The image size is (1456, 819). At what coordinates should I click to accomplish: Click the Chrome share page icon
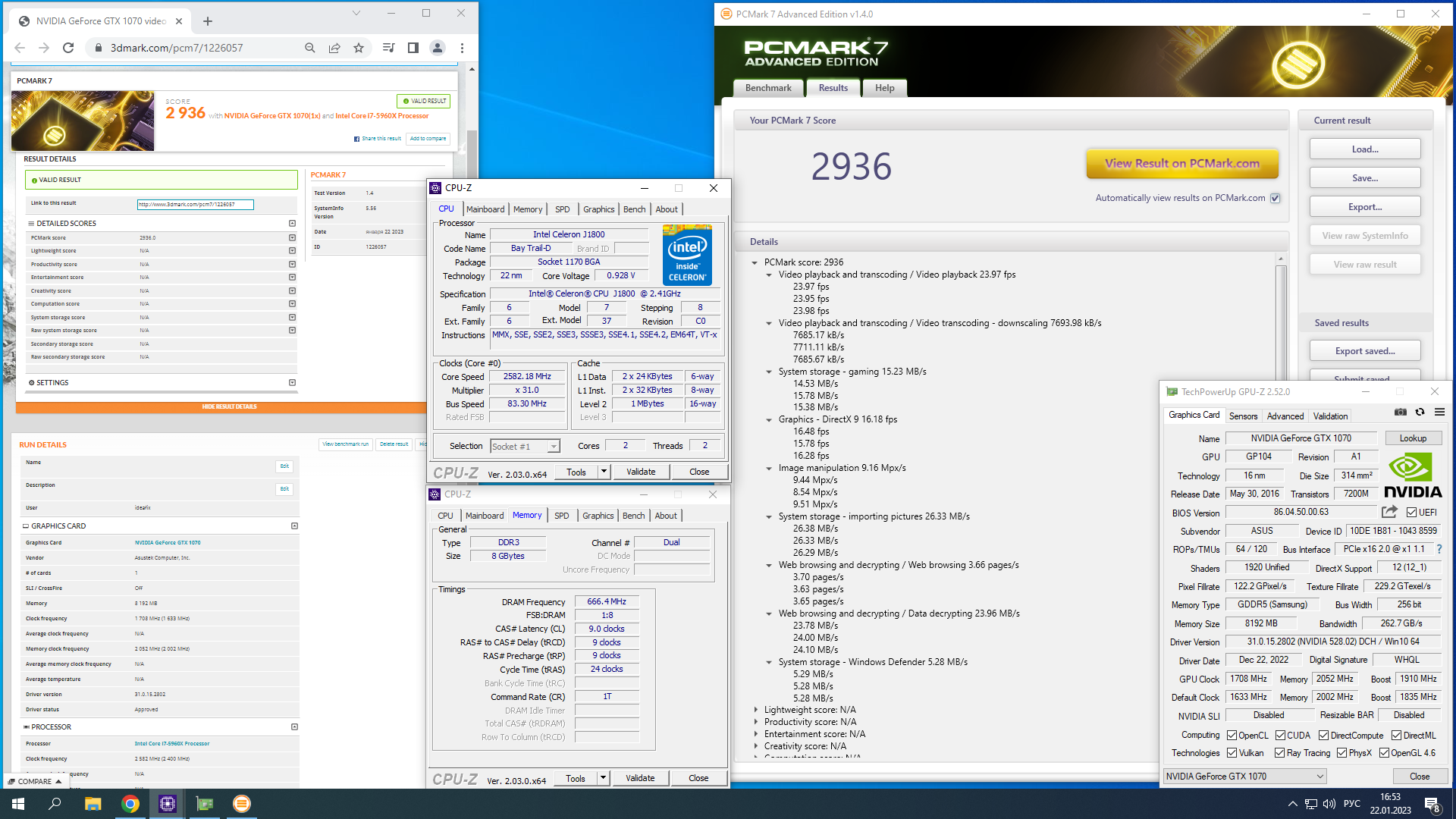click(334, 48)
